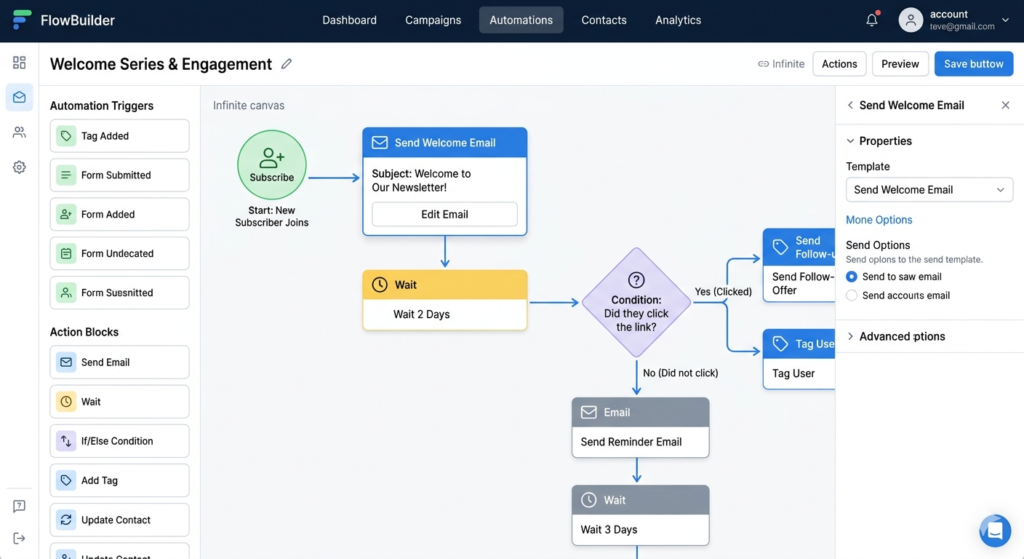The width and height of the screenshot is (1024, 559).
Task: Open the chat support bubble
Action: click(x=995, y=530)
